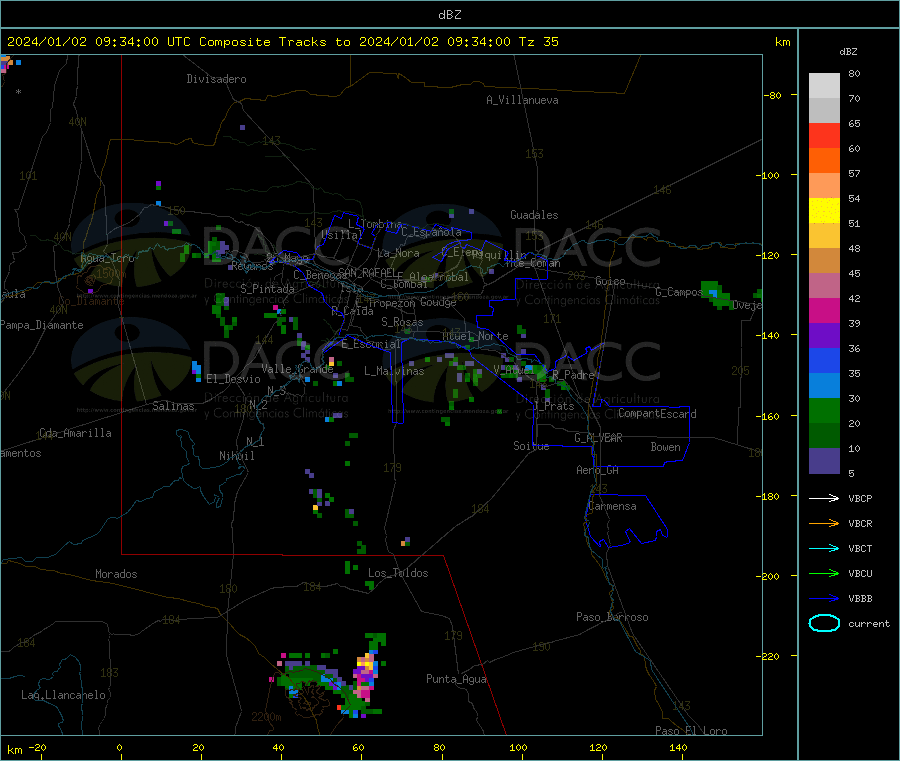
Task: Click the cyan VBCT arrow in legend
Action: 824,549
